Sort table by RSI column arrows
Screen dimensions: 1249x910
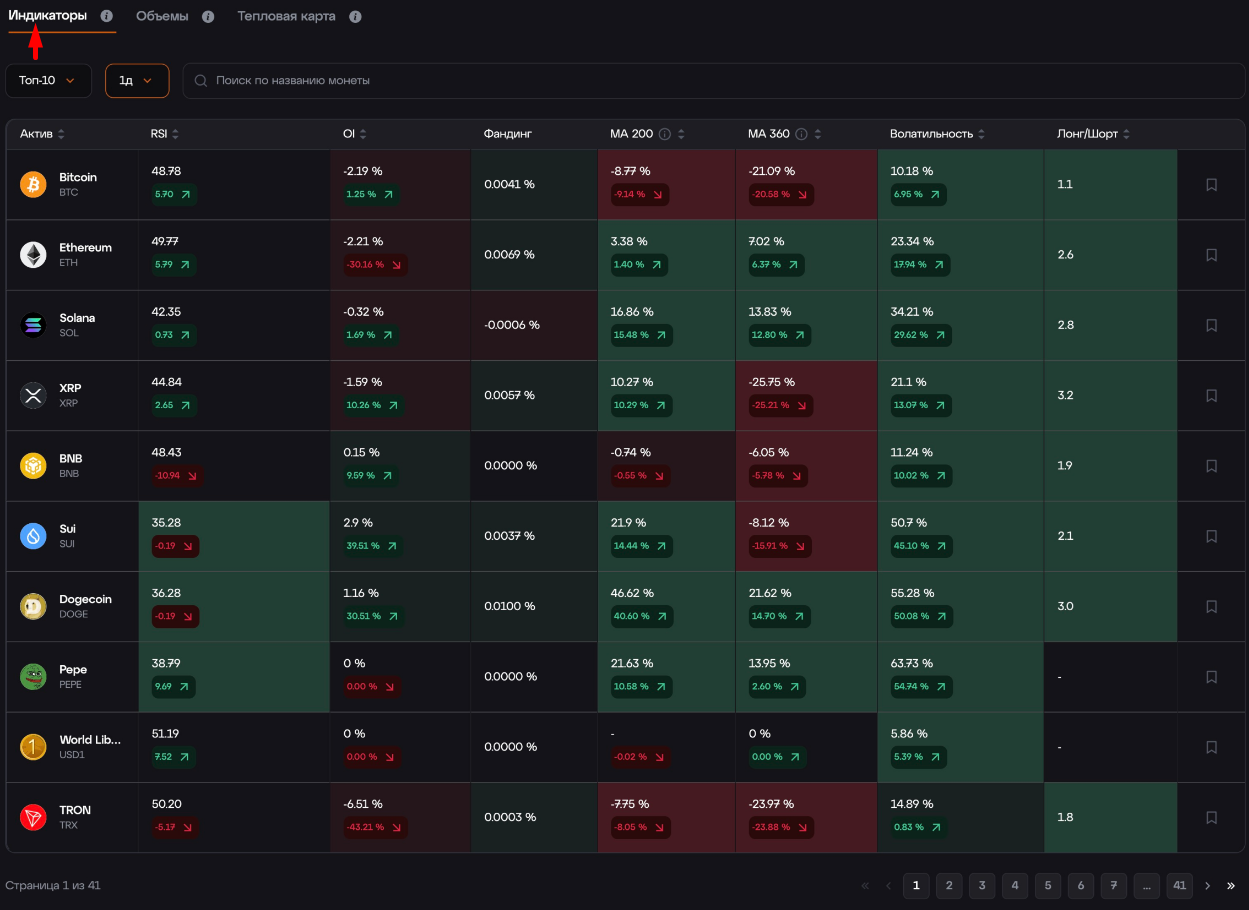[x=176, y=134]
